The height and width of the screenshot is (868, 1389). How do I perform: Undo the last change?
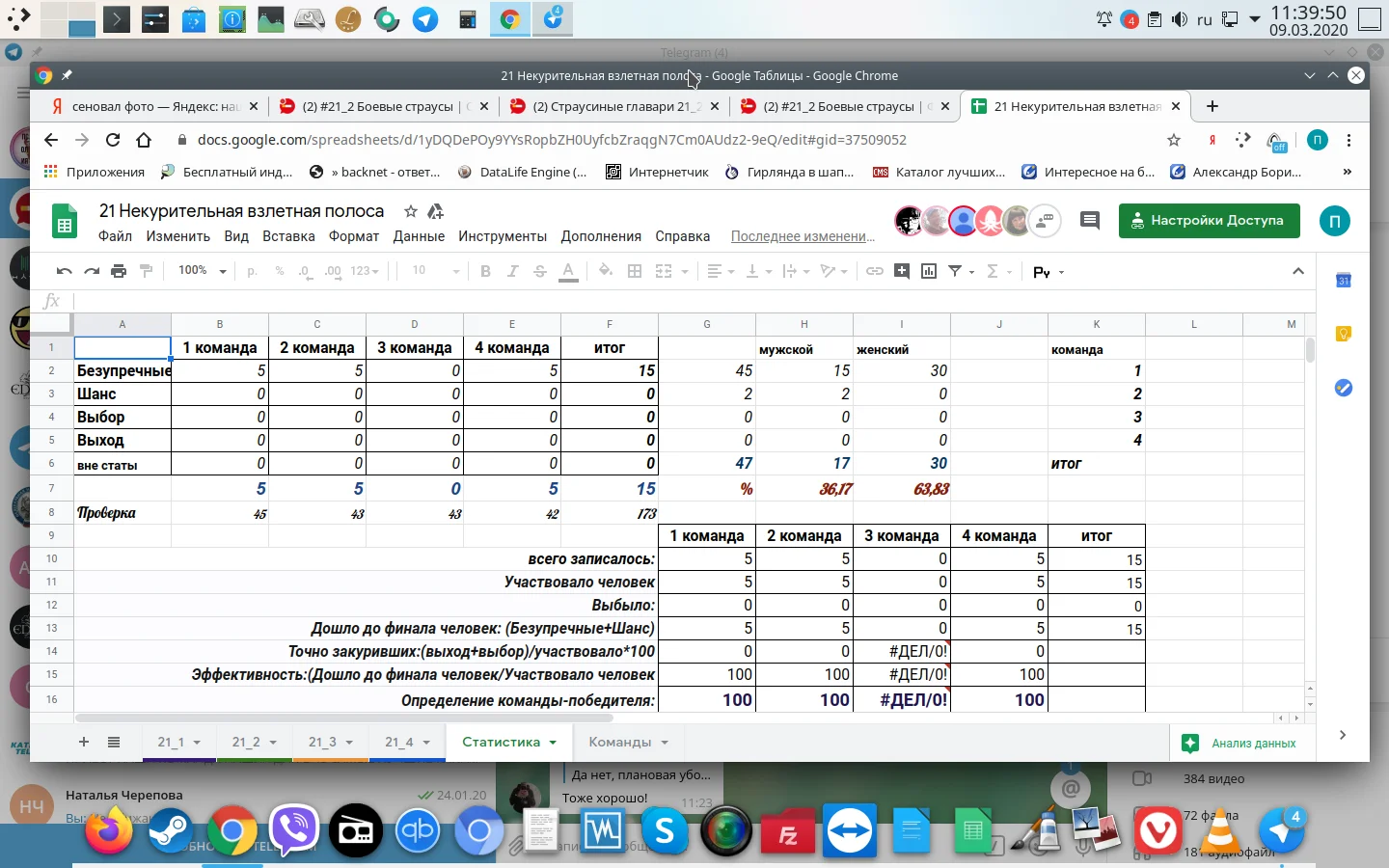click(x=63, y=271)
